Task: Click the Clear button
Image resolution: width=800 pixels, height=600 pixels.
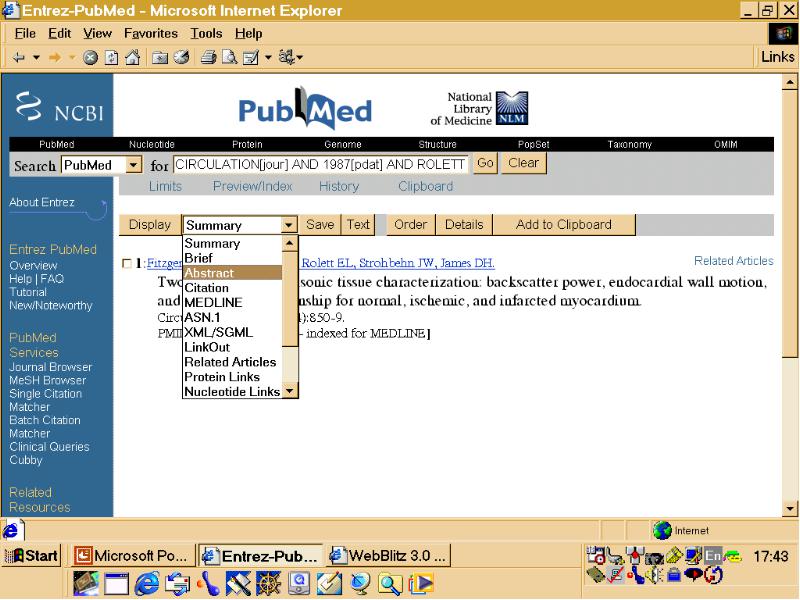Action: [x=523, y=163]
